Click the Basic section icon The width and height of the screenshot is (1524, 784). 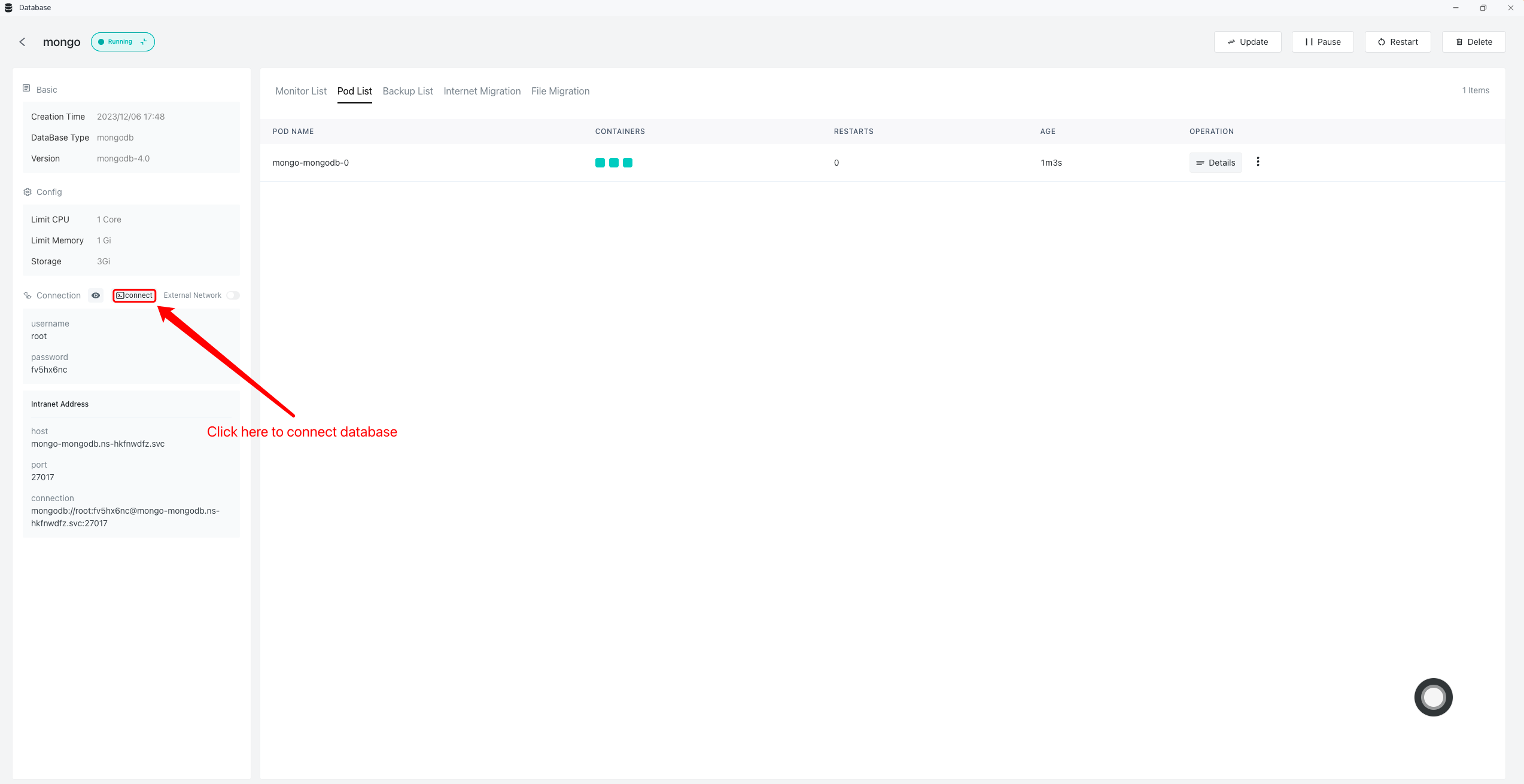point(26,89)
